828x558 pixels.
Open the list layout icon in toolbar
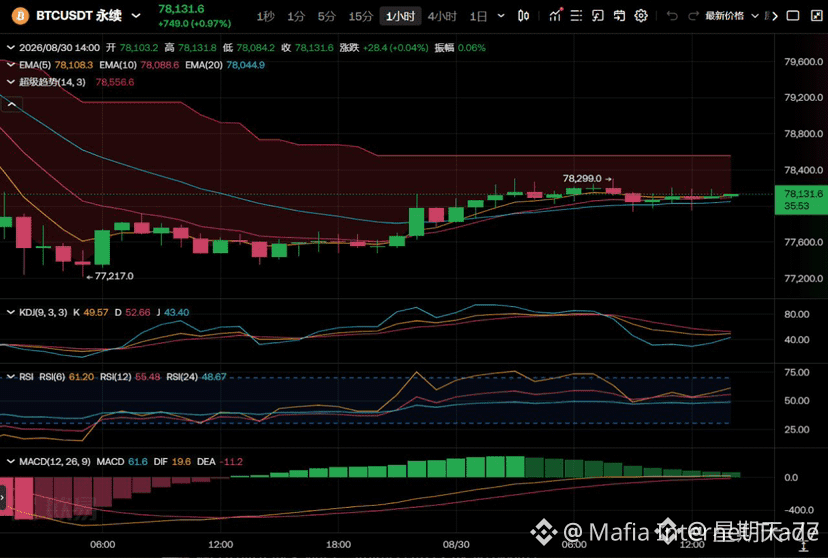(x=576, y=16)
